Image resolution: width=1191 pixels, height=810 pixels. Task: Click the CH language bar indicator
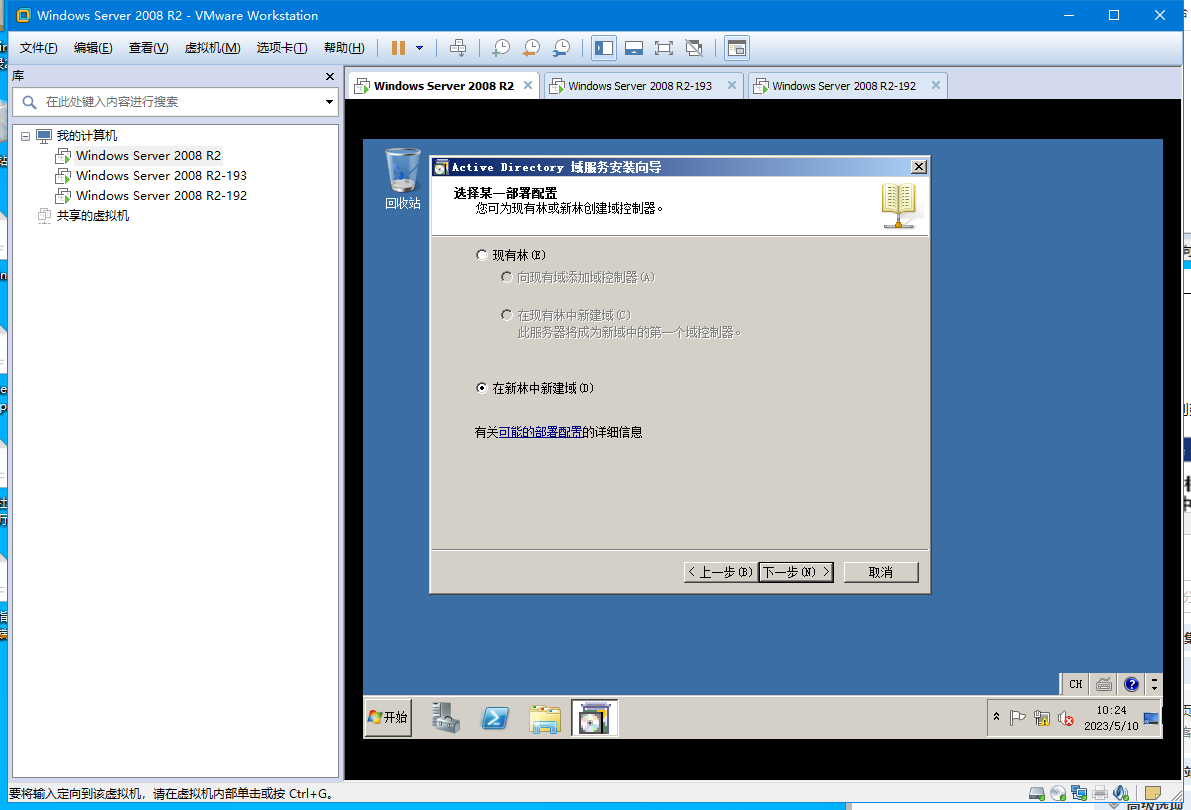(x=1076, y=684)
